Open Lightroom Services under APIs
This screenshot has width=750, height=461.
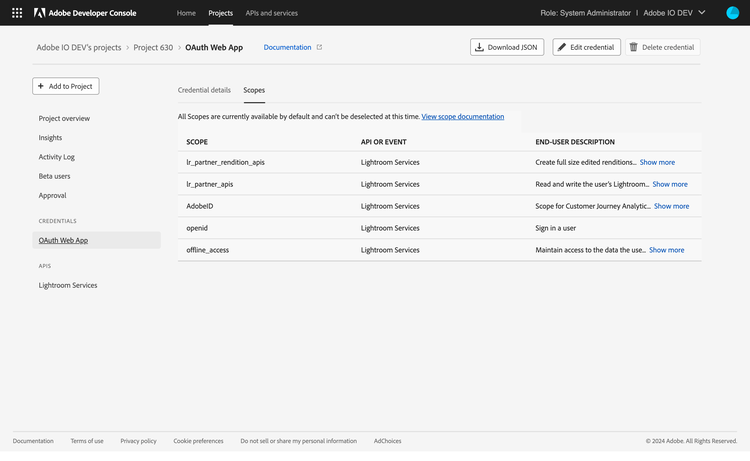(x=68, y=285)
